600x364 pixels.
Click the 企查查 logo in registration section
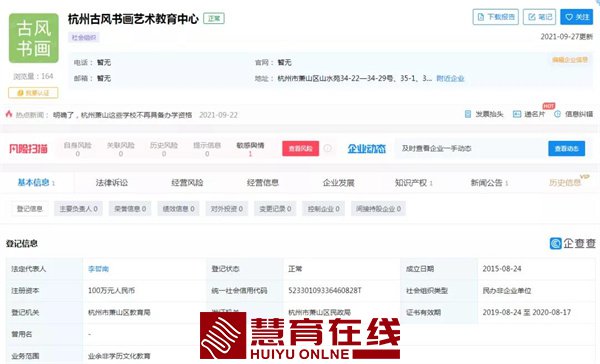[x=572, y=243]
